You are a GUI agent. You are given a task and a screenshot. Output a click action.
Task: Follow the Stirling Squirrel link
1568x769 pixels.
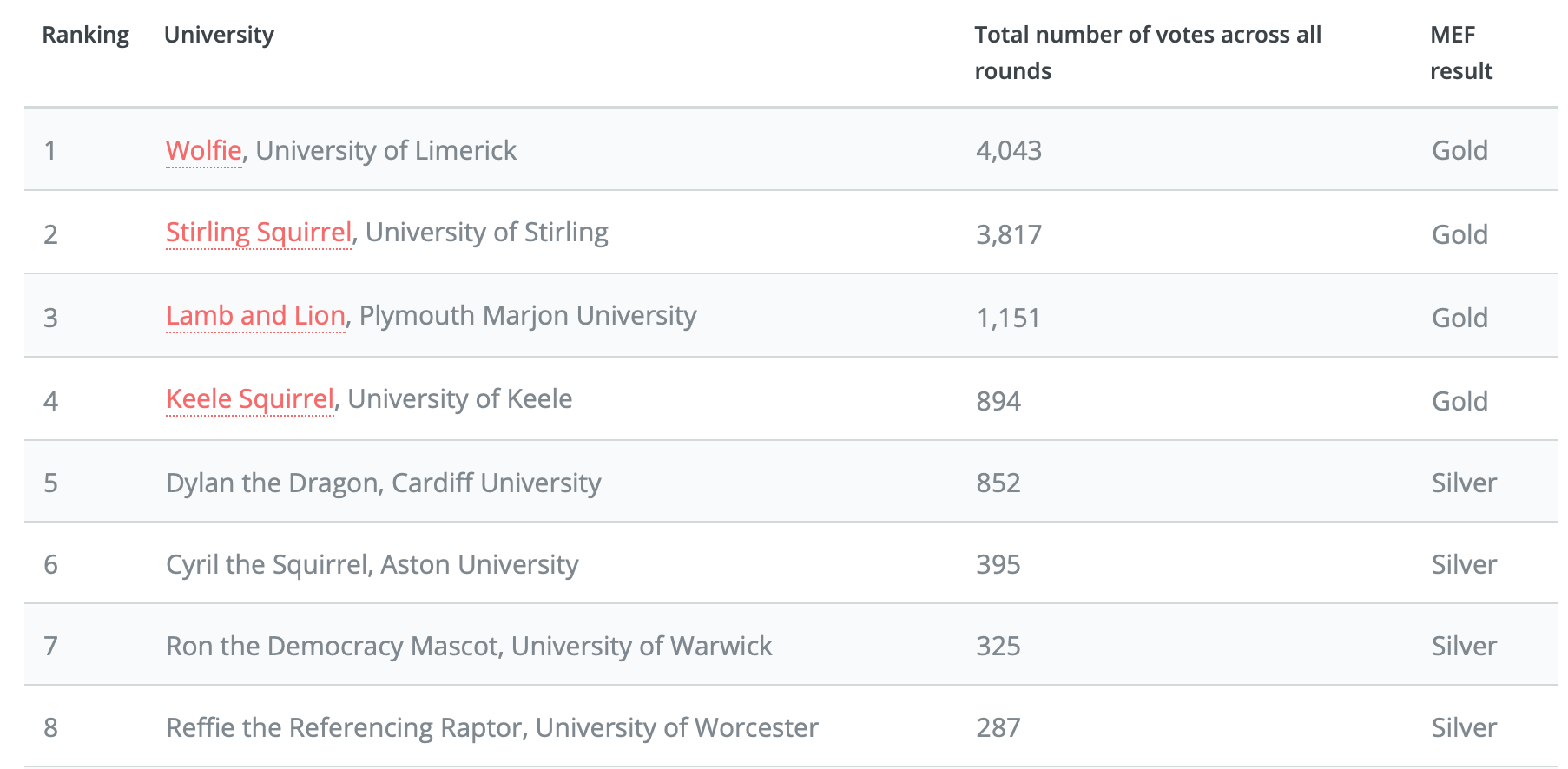point(259,233)
